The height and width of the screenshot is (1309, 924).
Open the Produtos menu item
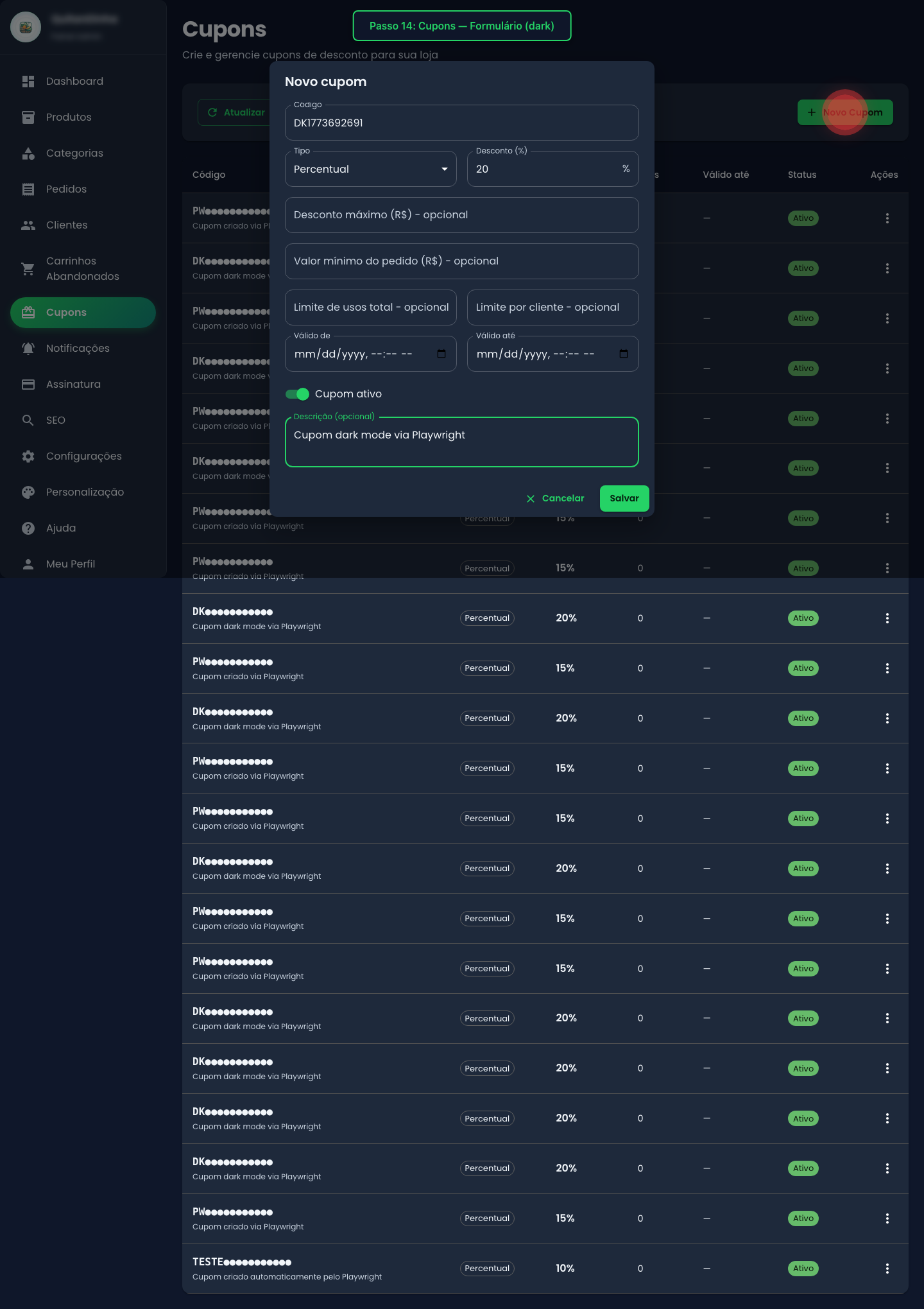tap(69, 117)
